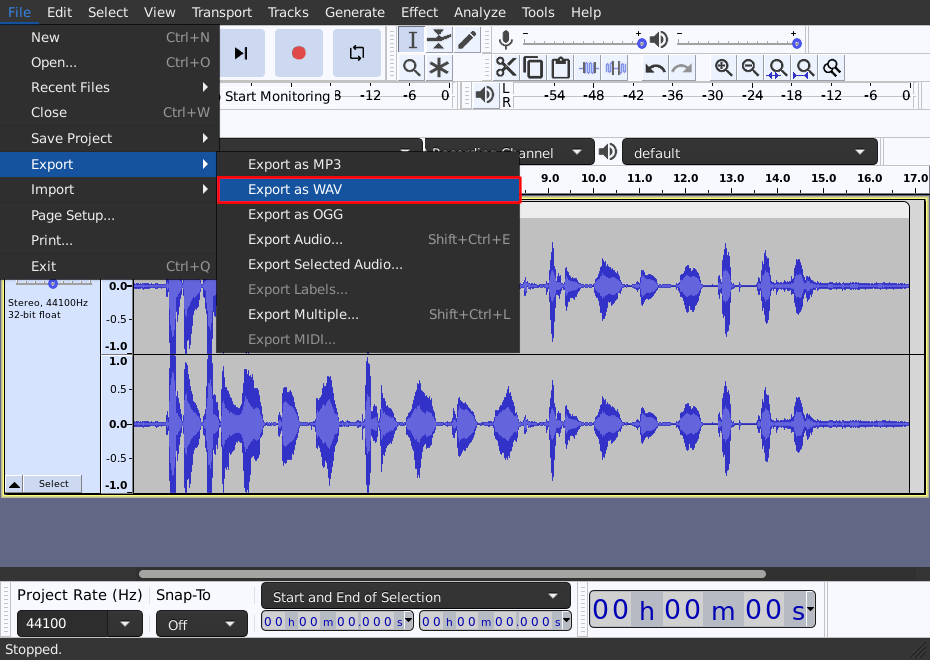This screenshot has height=660, width=930.
Task: Click the microphone recording volume icon
Action: tap(505, 40)
